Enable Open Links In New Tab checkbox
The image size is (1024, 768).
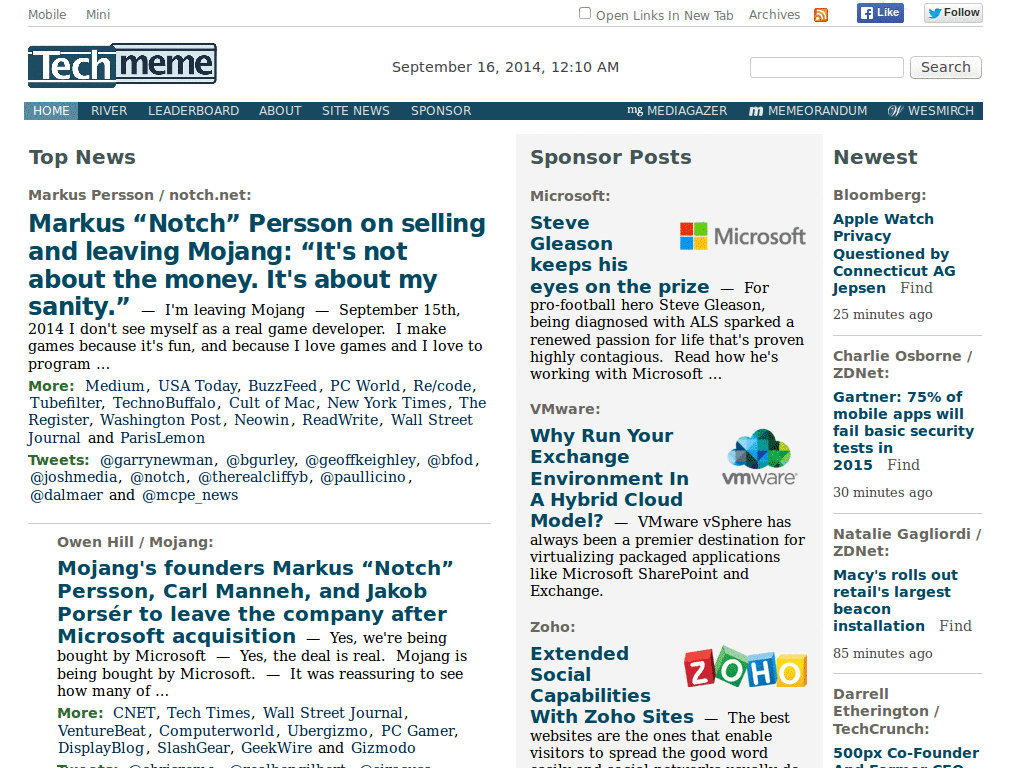(585, 13)
